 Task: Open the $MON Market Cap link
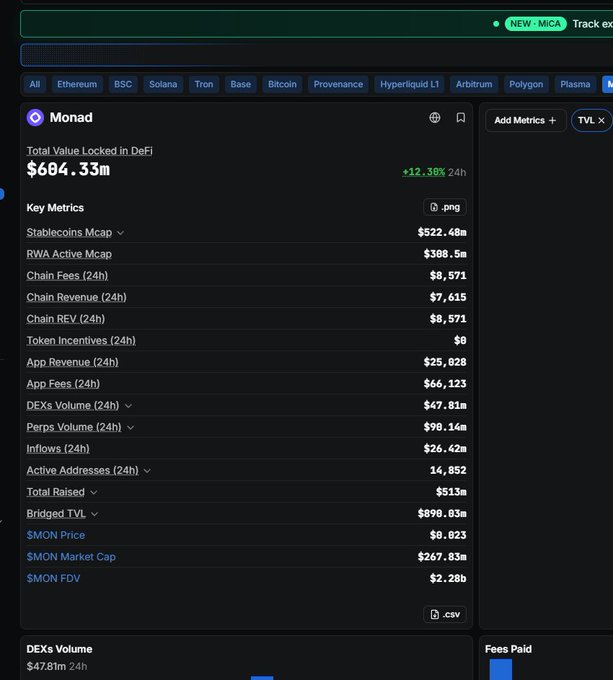(x=71, y=557)
